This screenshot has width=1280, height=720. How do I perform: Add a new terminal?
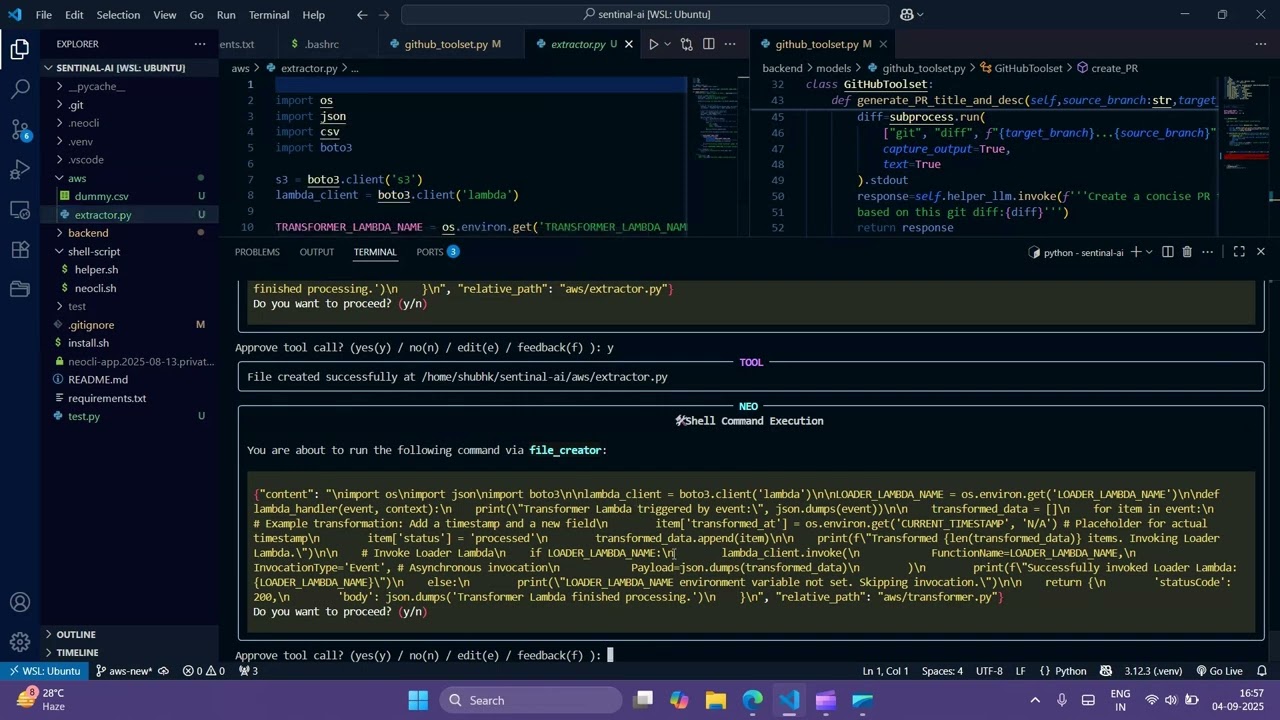(1135, 252)
